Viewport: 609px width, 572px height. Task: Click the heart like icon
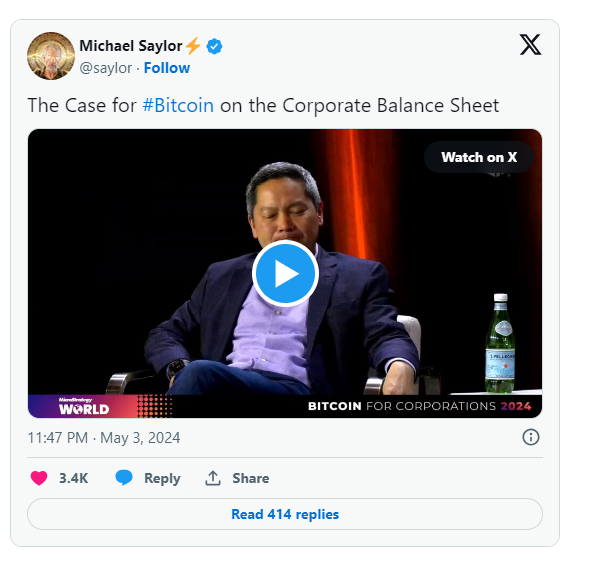tap(39, 478)
